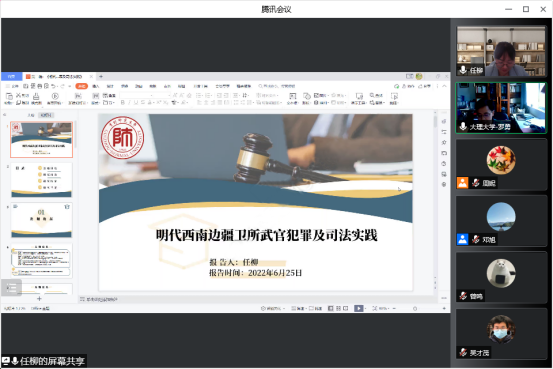Click the cut scissors icon in ribbon
The image size is (553, 369).
(18, 96)
